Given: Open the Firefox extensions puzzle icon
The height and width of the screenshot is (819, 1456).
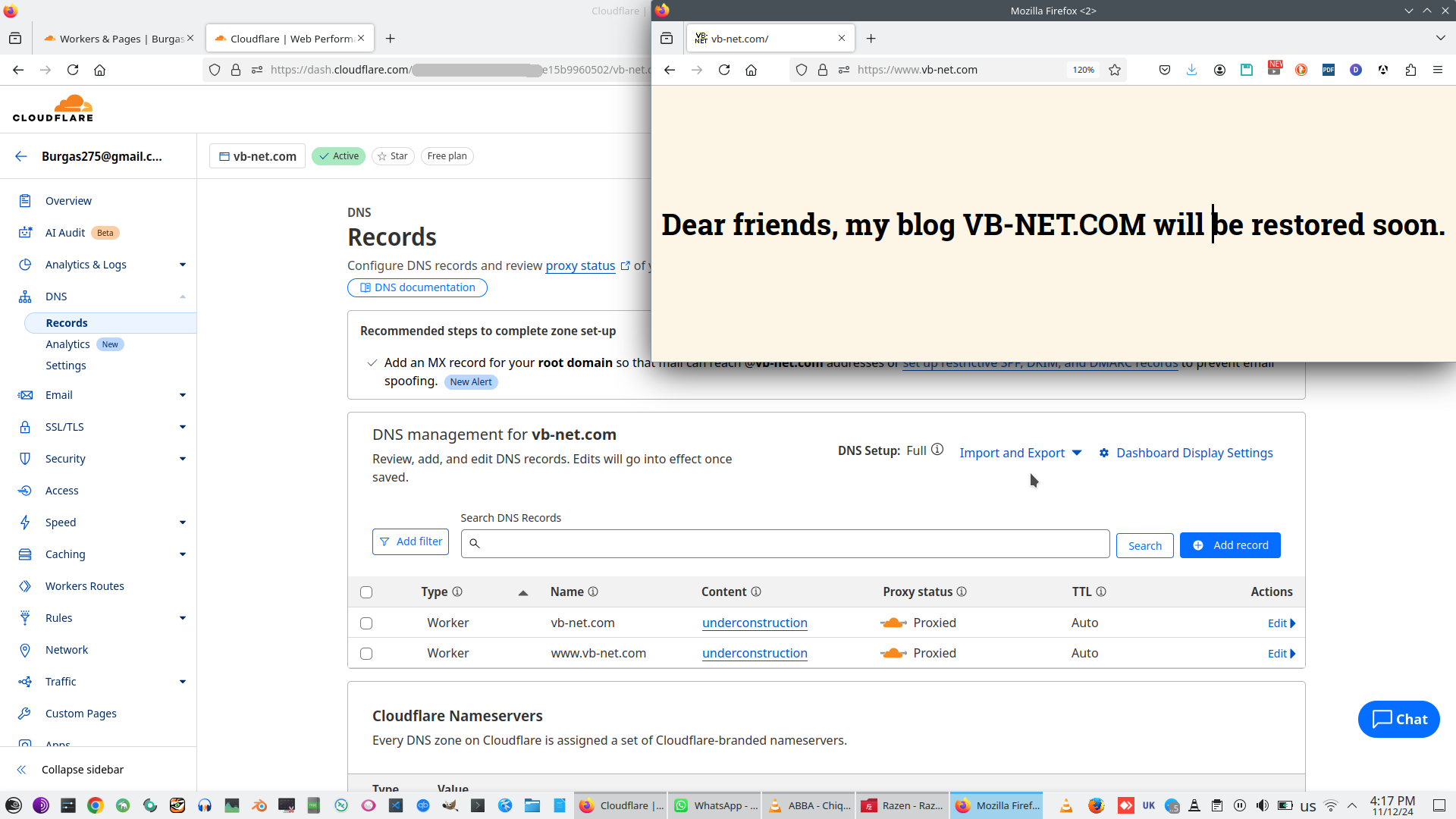Looking at the screenshot, I should click(x=1410, y=70).
